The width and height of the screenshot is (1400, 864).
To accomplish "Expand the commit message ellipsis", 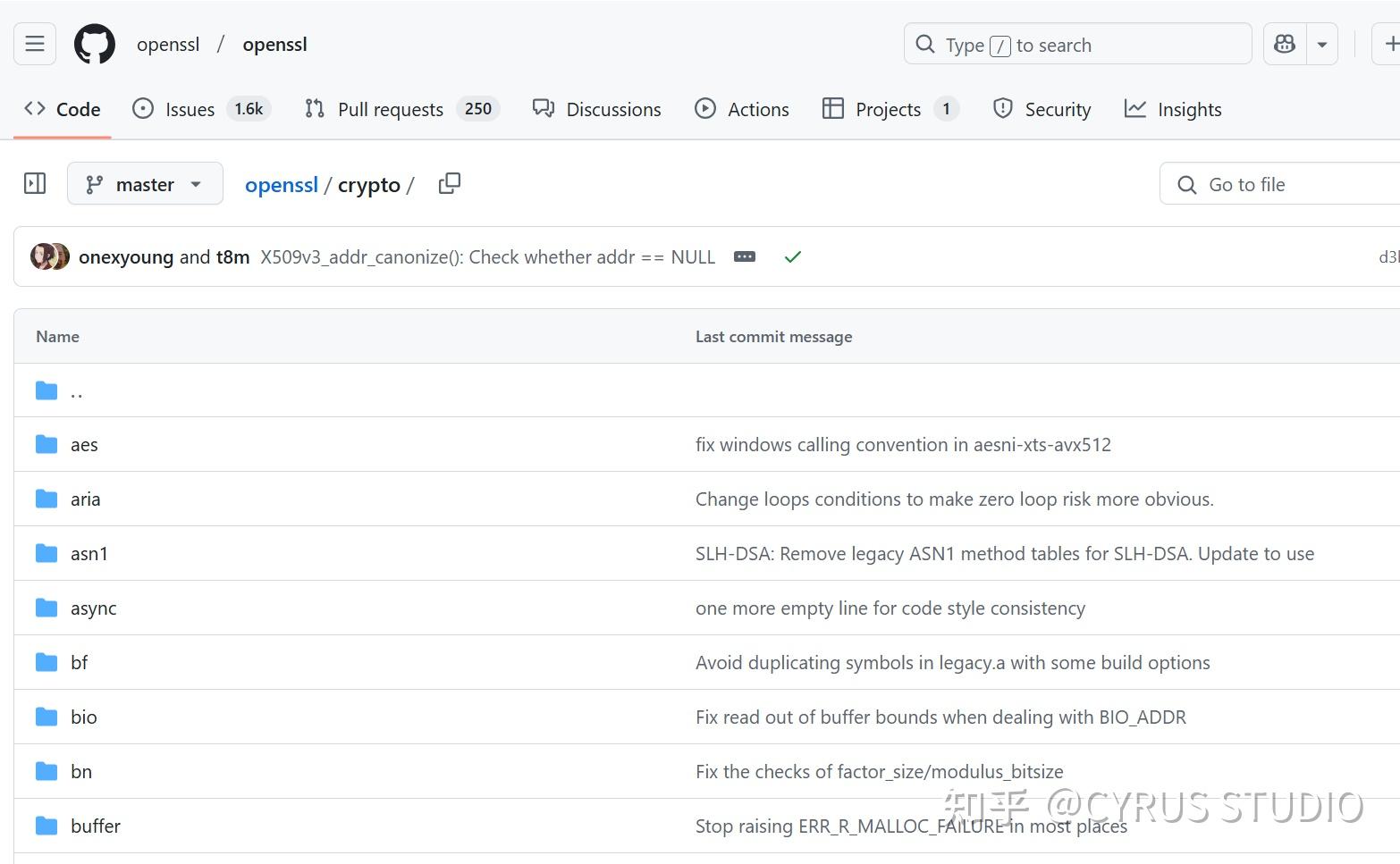I will [x=744, y=257].
